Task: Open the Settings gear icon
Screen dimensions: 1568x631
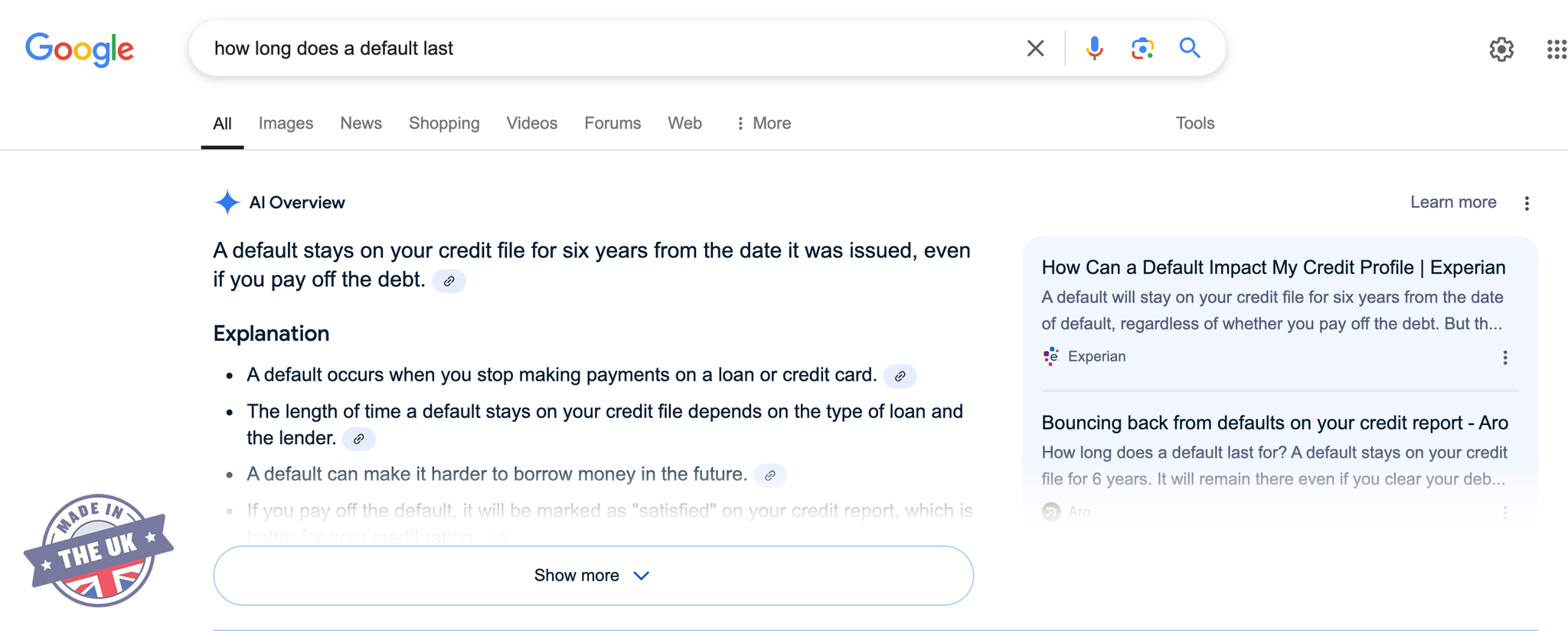Action: [x=1501, y=50]
